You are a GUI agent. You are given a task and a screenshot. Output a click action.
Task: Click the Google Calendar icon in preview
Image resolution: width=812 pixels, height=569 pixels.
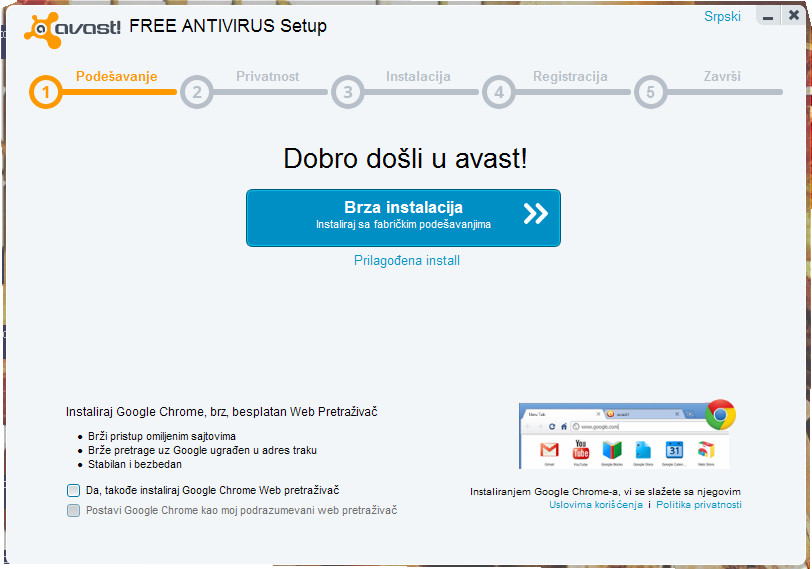[674, 449]
